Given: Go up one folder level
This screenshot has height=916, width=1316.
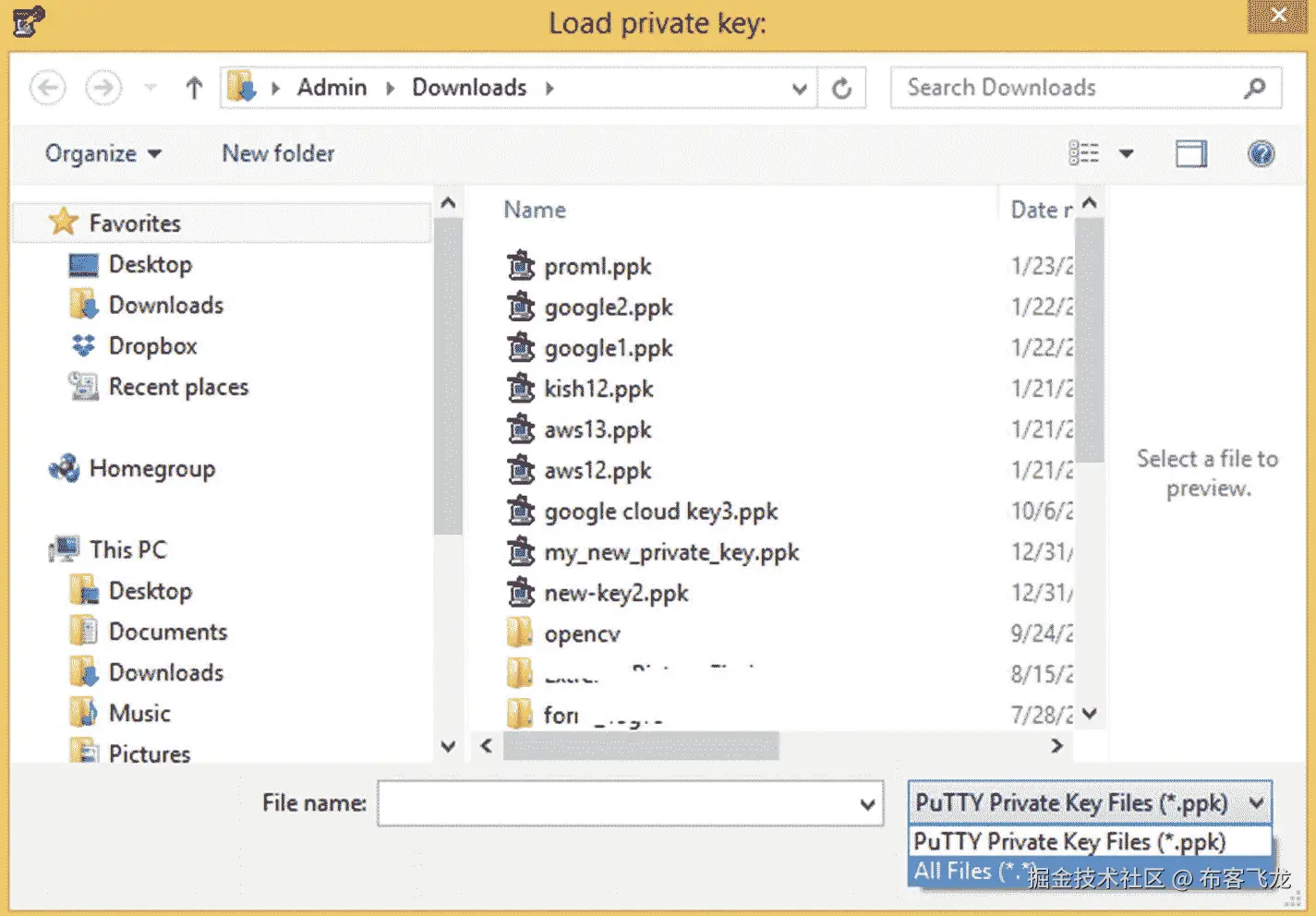Looking at the screenshot, I should [x=194, y=89].
